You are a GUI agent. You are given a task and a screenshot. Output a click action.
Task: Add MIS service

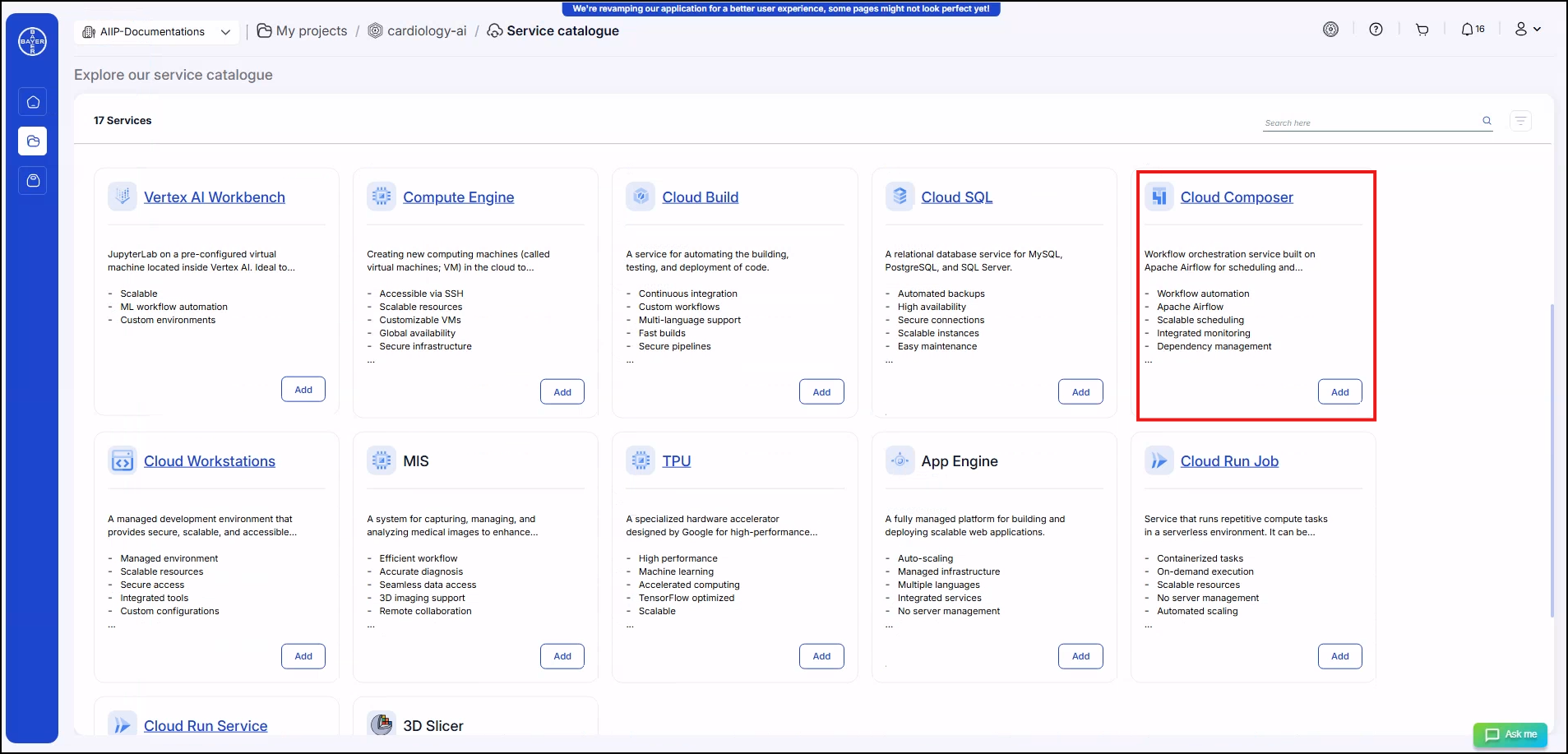tap(562, 656)
